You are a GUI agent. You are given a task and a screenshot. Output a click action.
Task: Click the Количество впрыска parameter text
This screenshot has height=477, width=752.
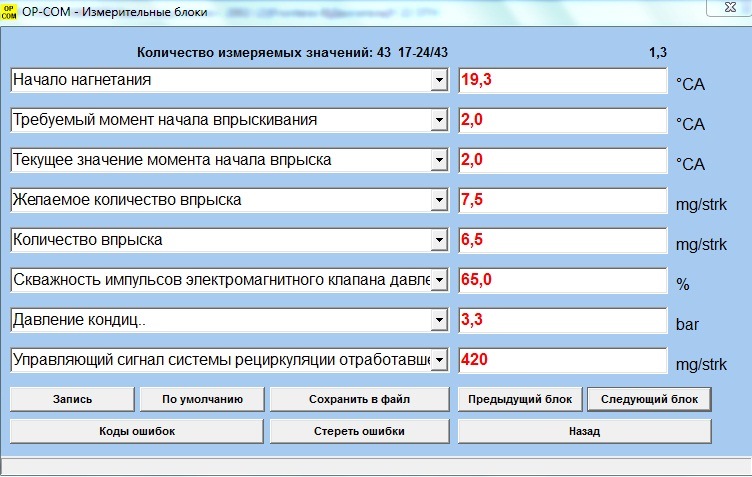coord(88,240)
